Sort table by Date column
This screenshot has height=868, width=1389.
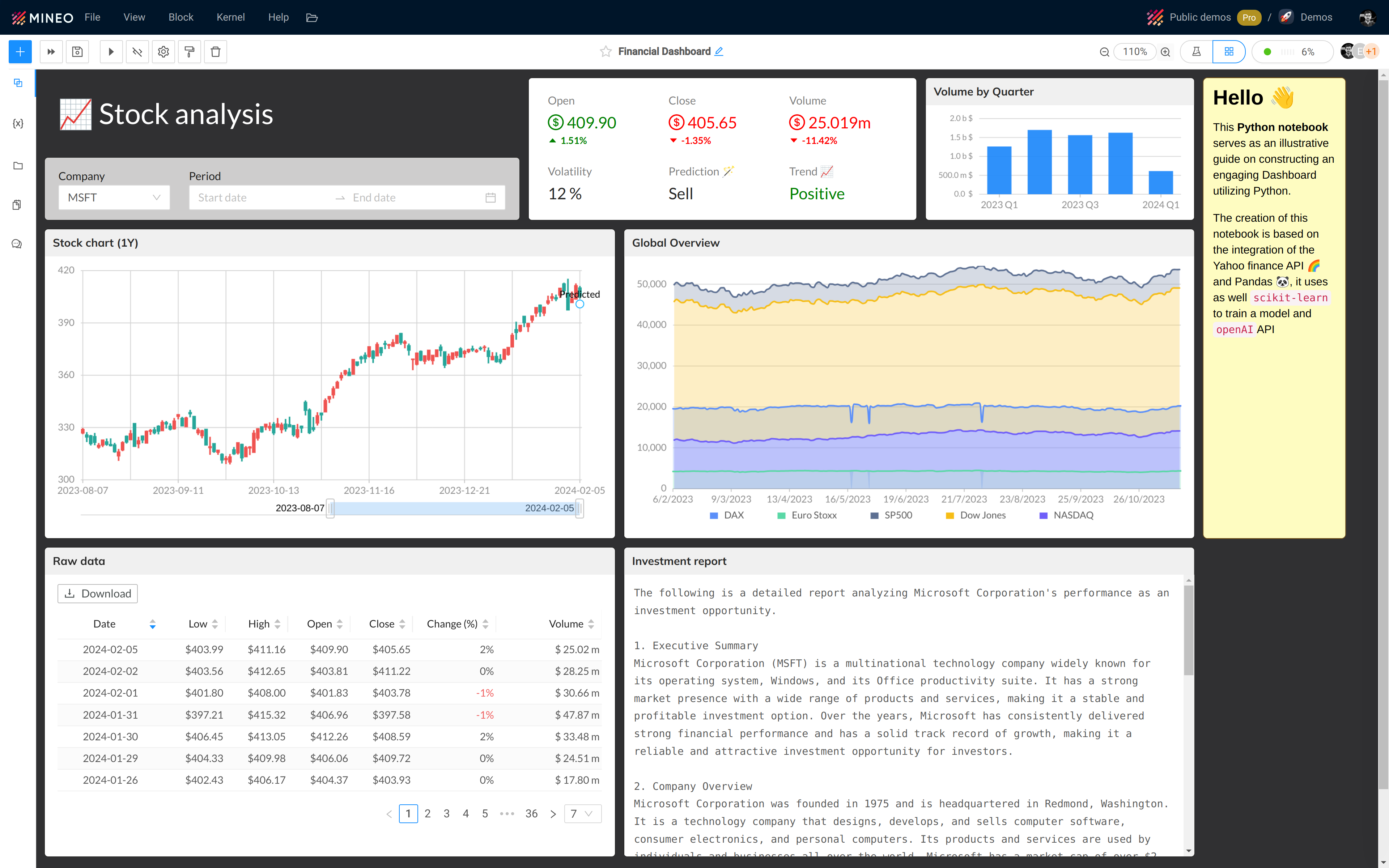click(x=152, y=624)
